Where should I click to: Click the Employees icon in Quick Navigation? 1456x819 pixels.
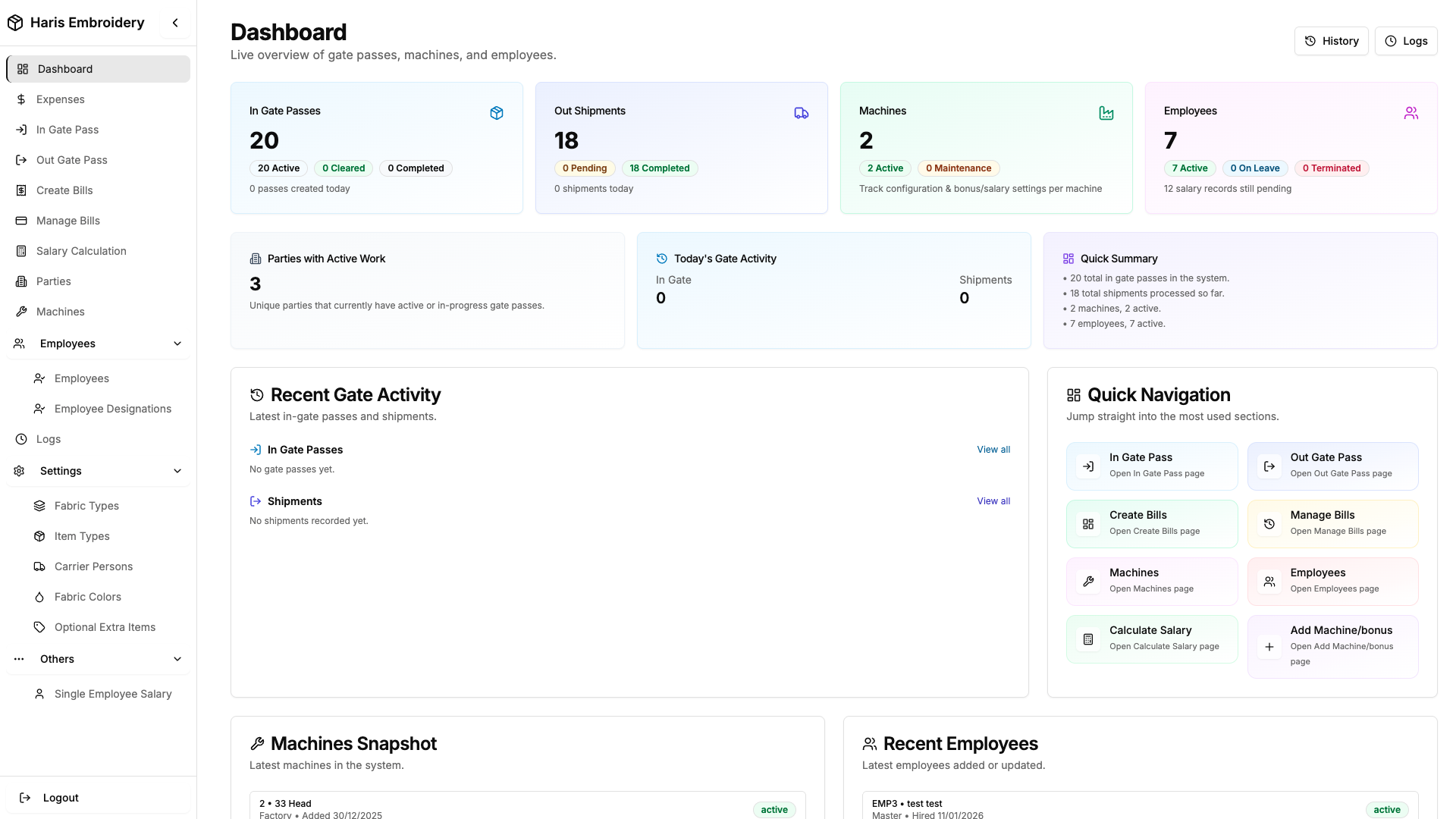pyautogui.click(x=1269, y=582)
